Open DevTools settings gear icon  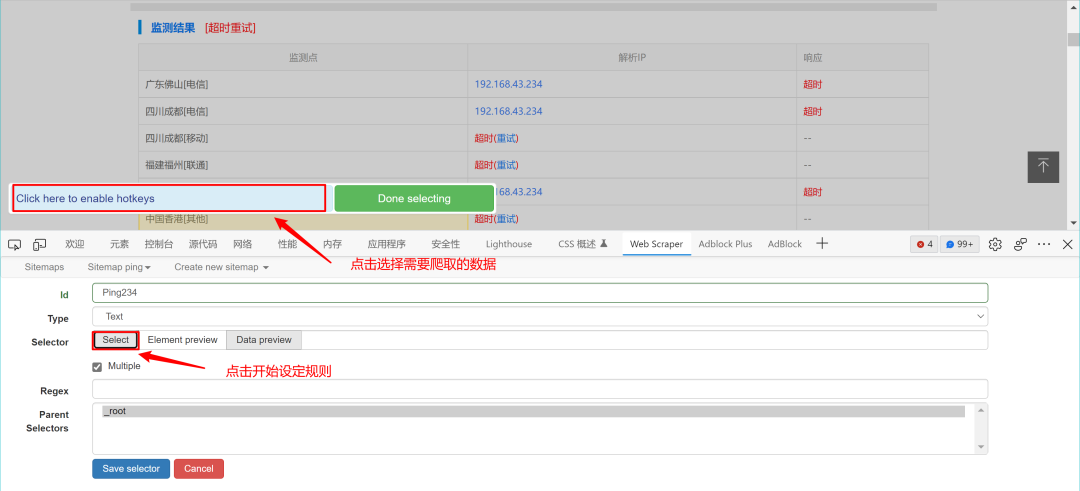(995, 244)
